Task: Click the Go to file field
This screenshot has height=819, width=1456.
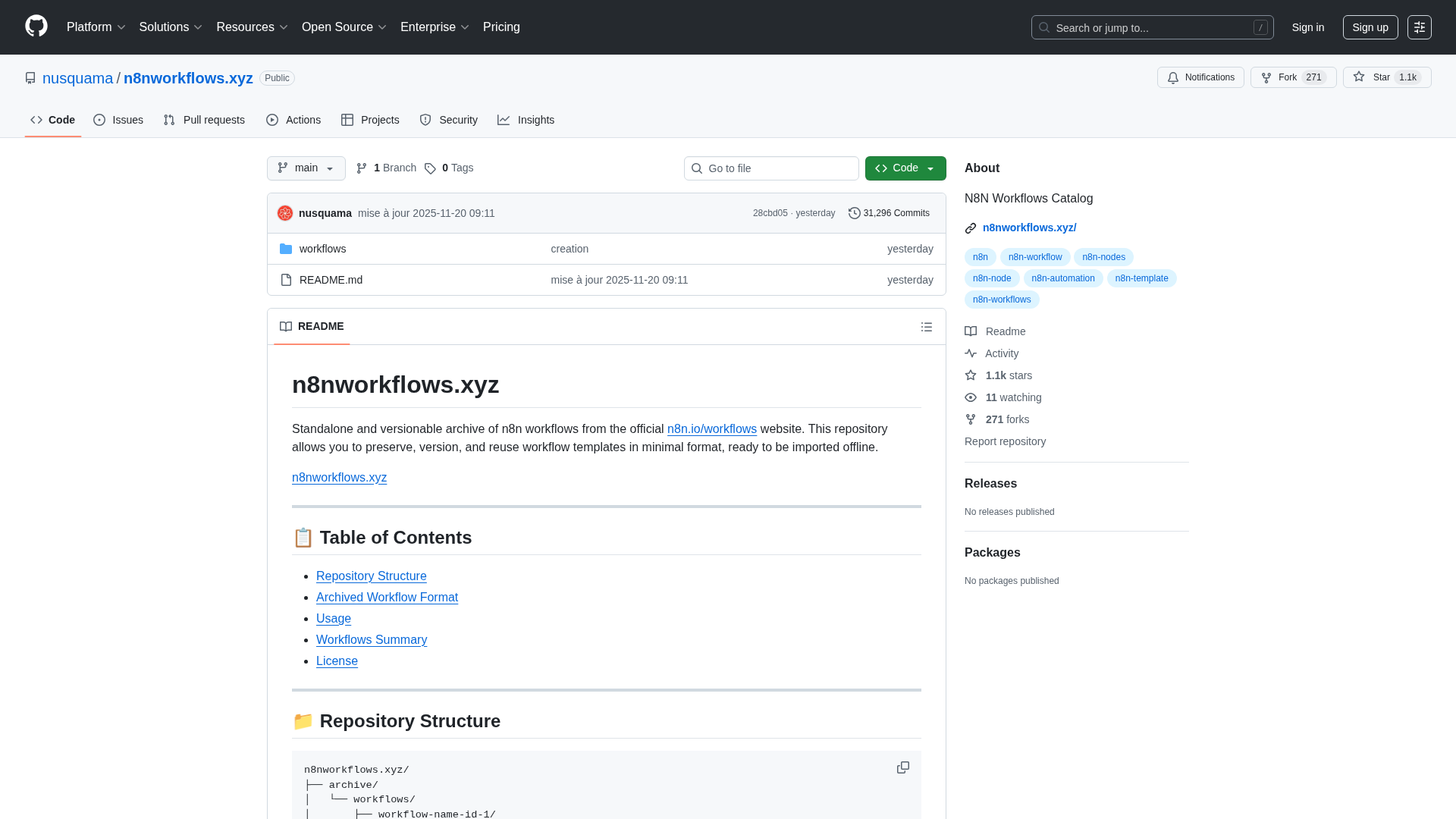Action: [x=771, y=168]
